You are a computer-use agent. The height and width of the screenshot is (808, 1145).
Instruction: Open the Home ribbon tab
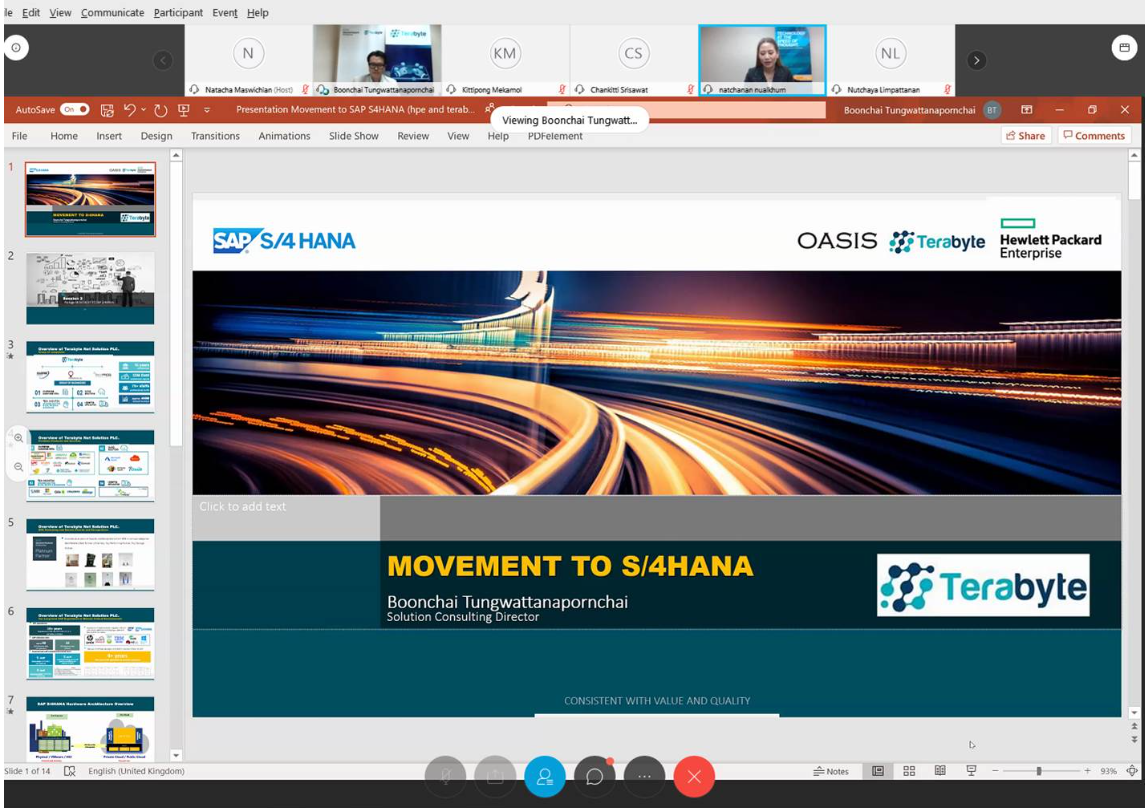(64, 136)
